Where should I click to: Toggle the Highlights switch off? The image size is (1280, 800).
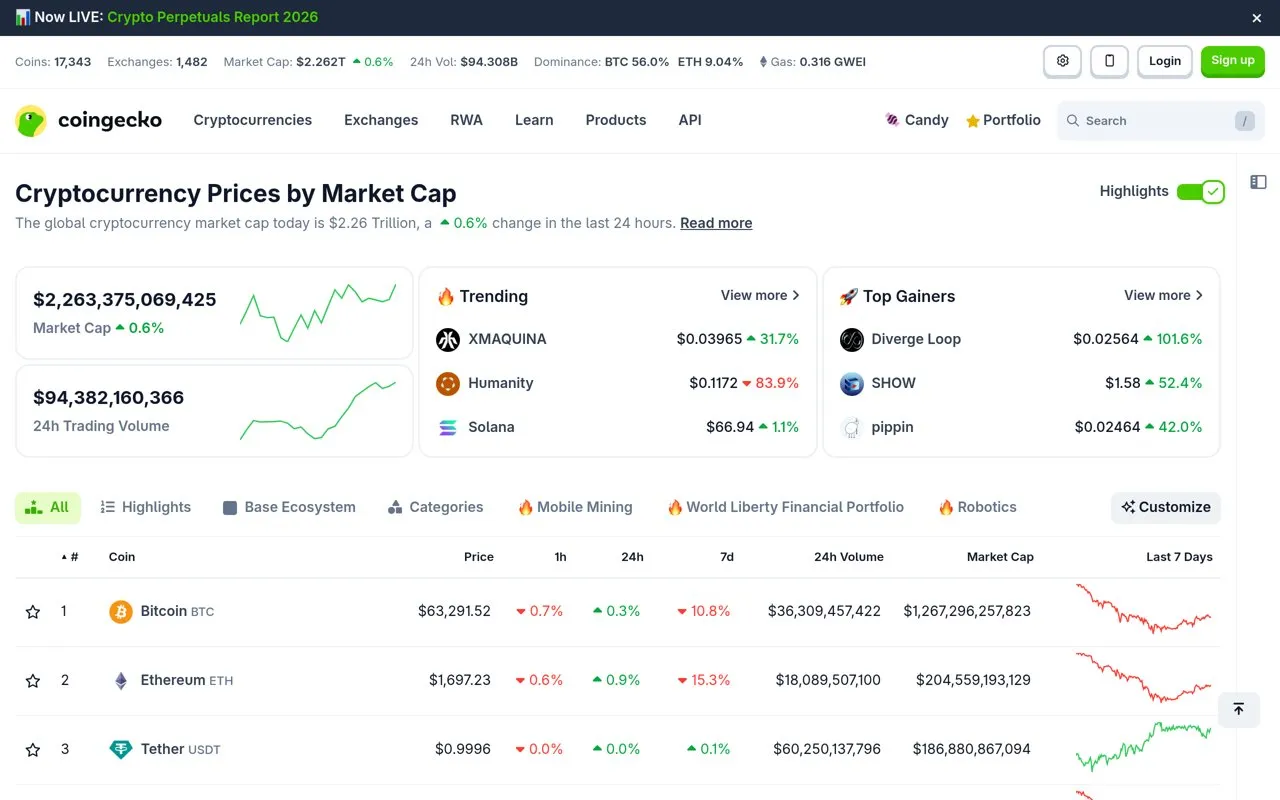point(1200,191)
